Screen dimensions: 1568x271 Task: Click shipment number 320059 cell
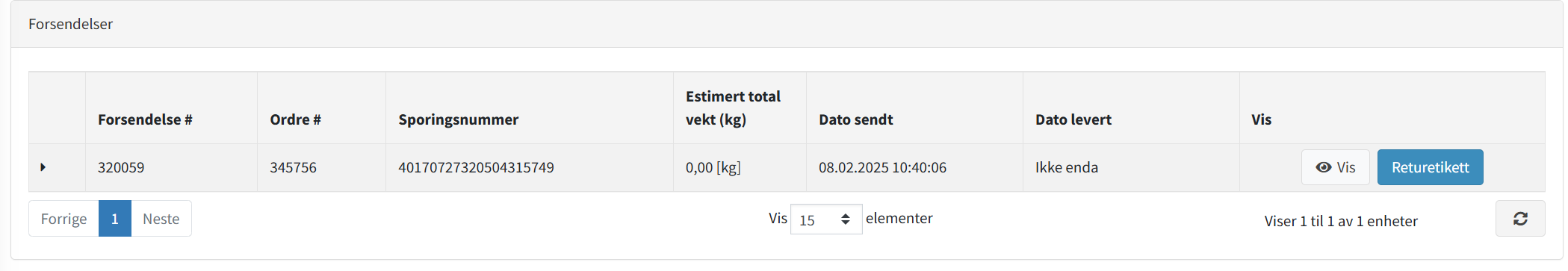point(171,167)
